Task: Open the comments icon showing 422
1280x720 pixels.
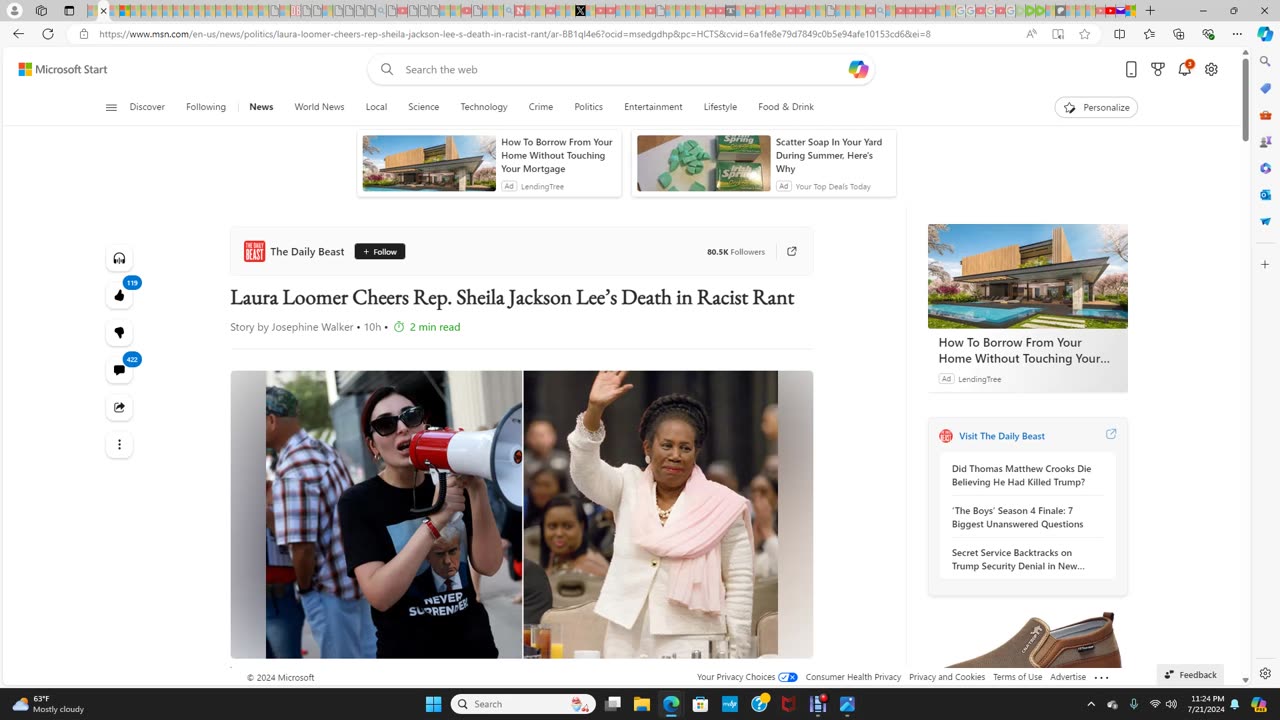Action: [119, 370]
